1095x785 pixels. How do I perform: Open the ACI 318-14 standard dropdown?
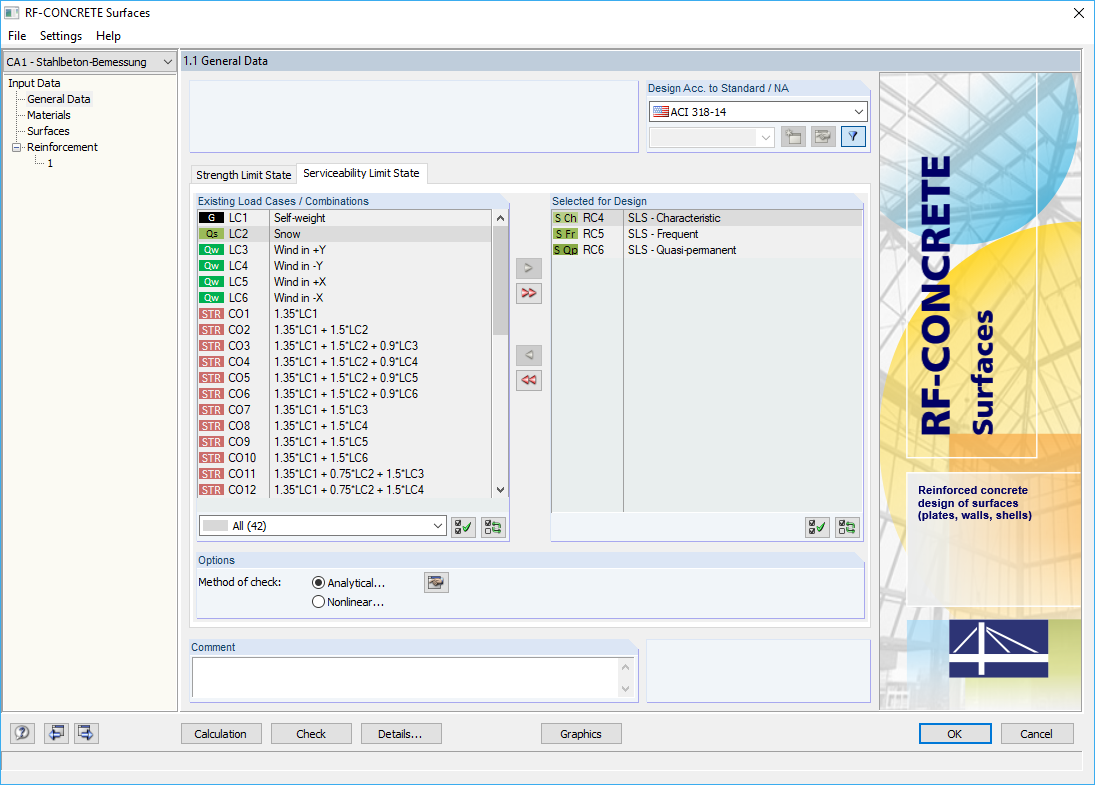coord(758,112)
